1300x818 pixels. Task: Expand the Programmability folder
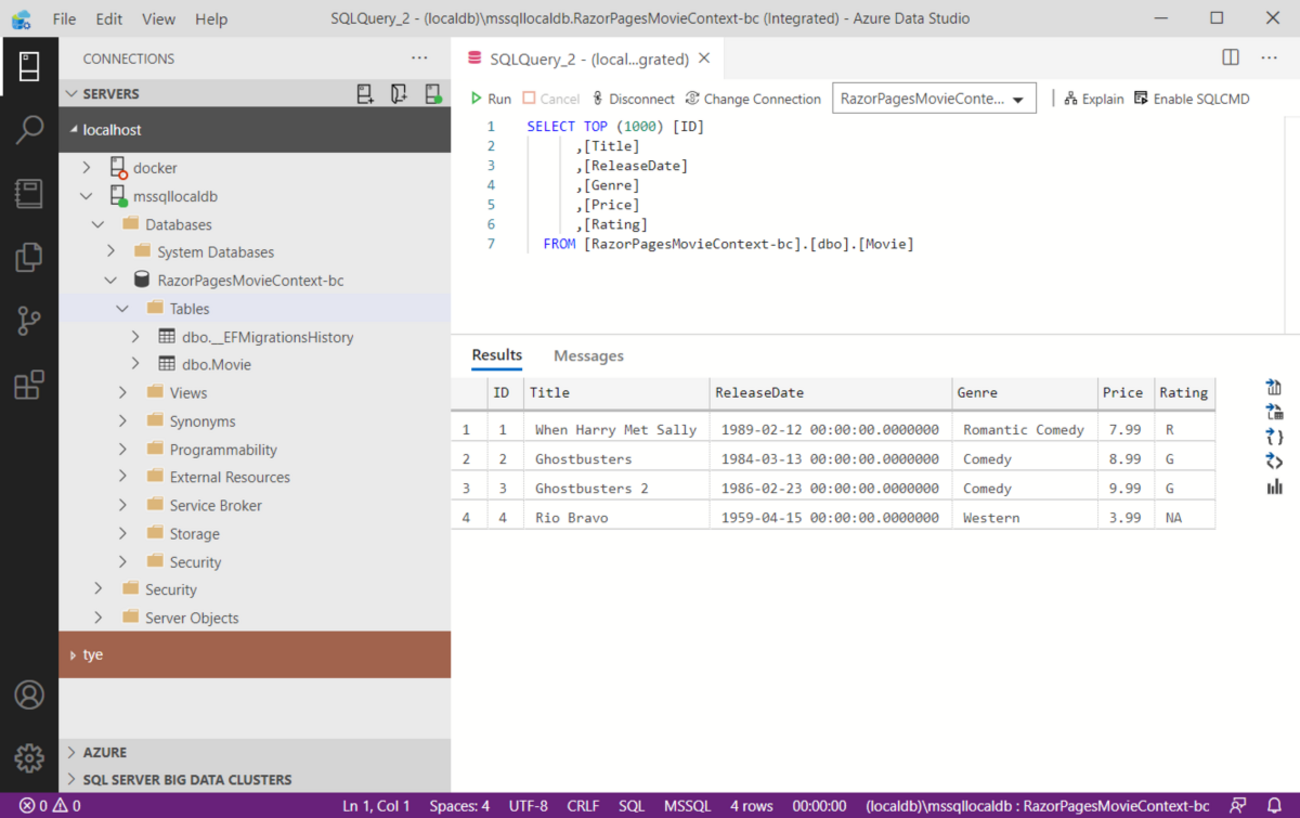[122, 449]
